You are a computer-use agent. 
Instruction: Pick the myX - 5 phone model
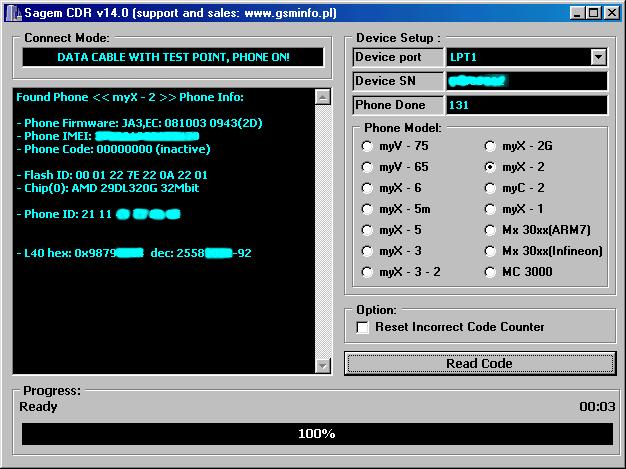[367, 230]
